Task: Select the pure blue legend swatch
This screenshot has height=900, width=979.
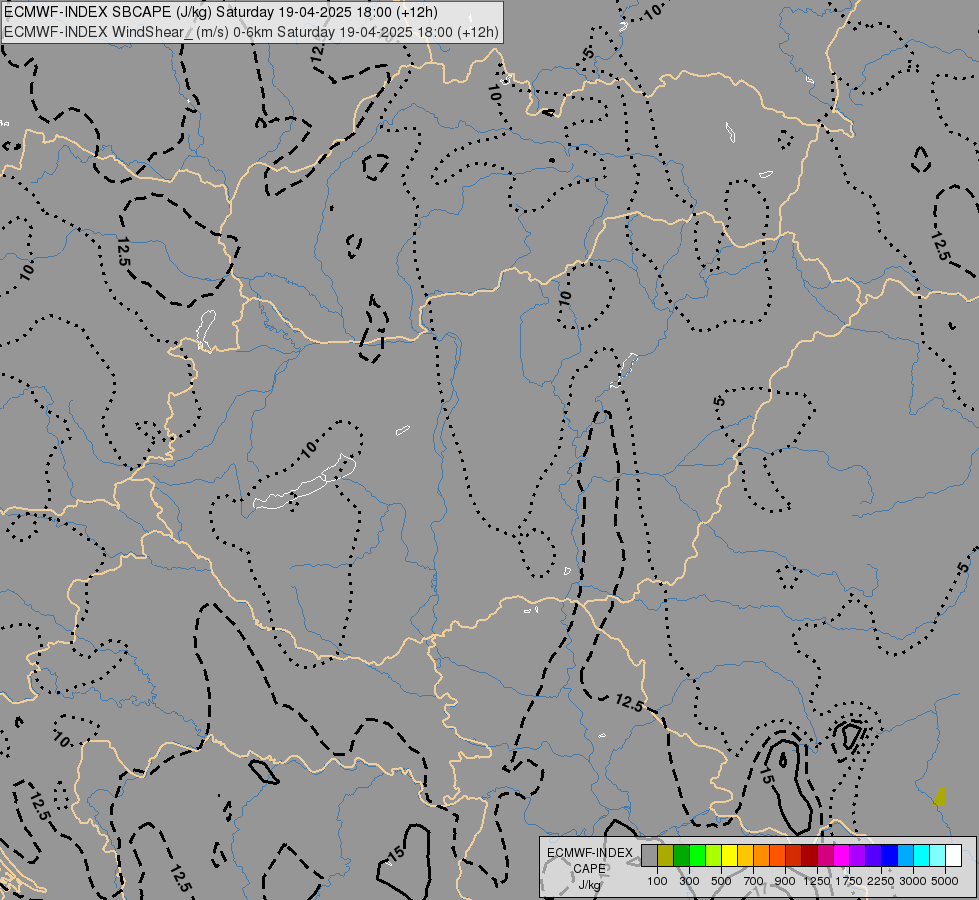Action: pyautogui.click(x=890, y=855)
